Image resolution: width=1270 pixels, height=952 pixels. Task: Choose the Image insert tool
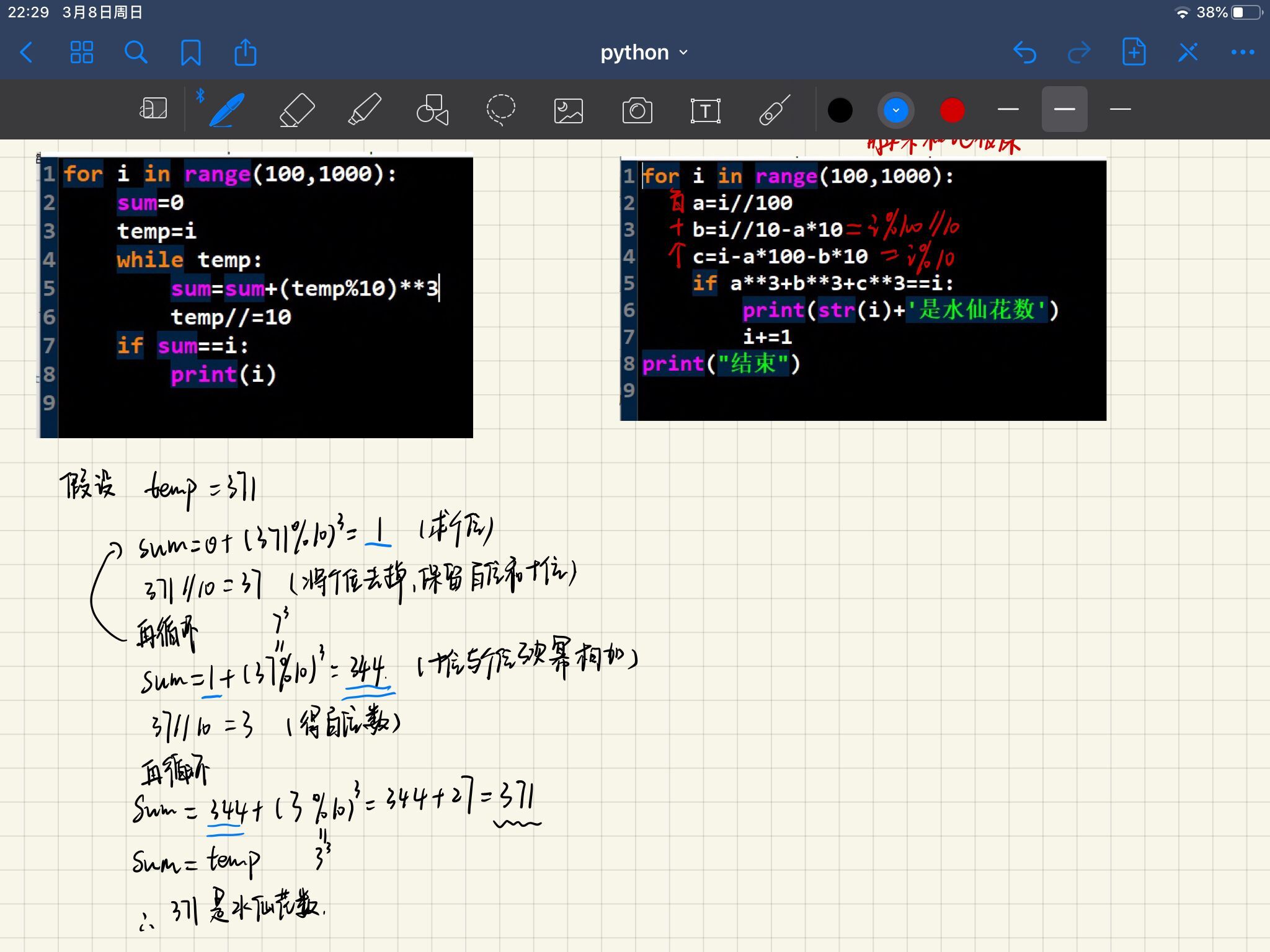point(568,111)
